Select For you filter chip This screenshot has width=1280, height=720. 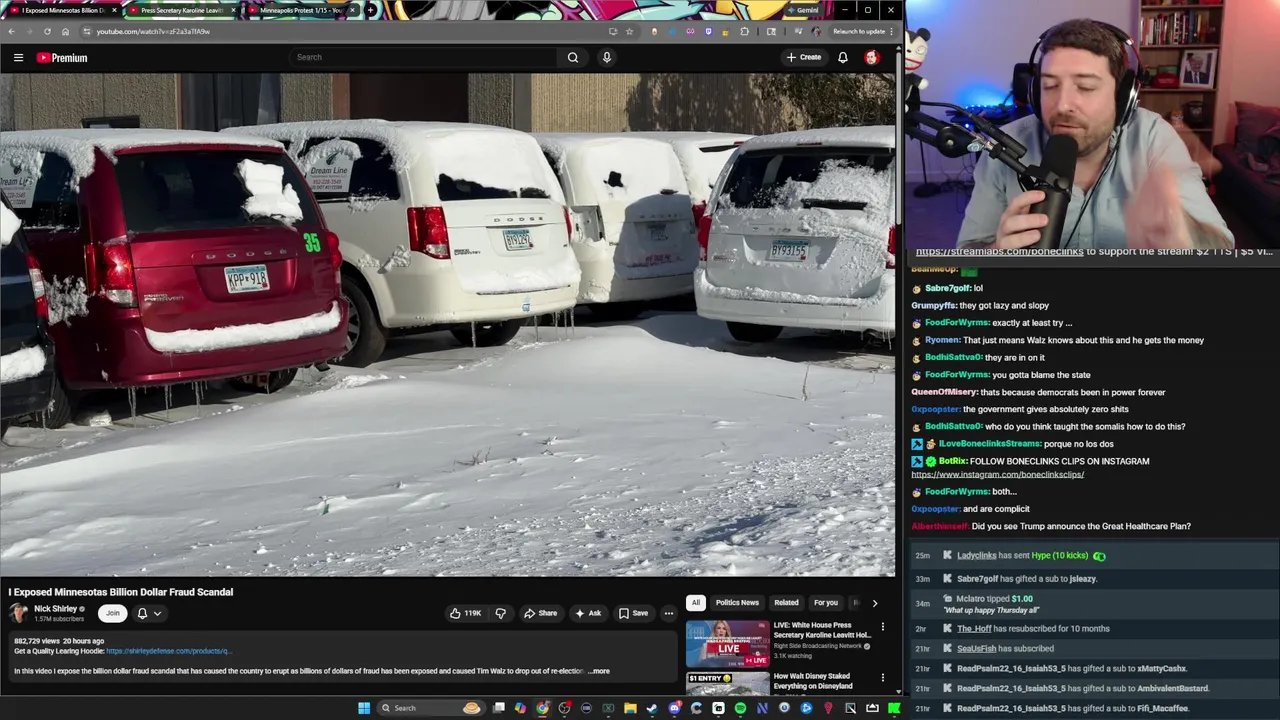pyautogui.click(x=825, y=603)
